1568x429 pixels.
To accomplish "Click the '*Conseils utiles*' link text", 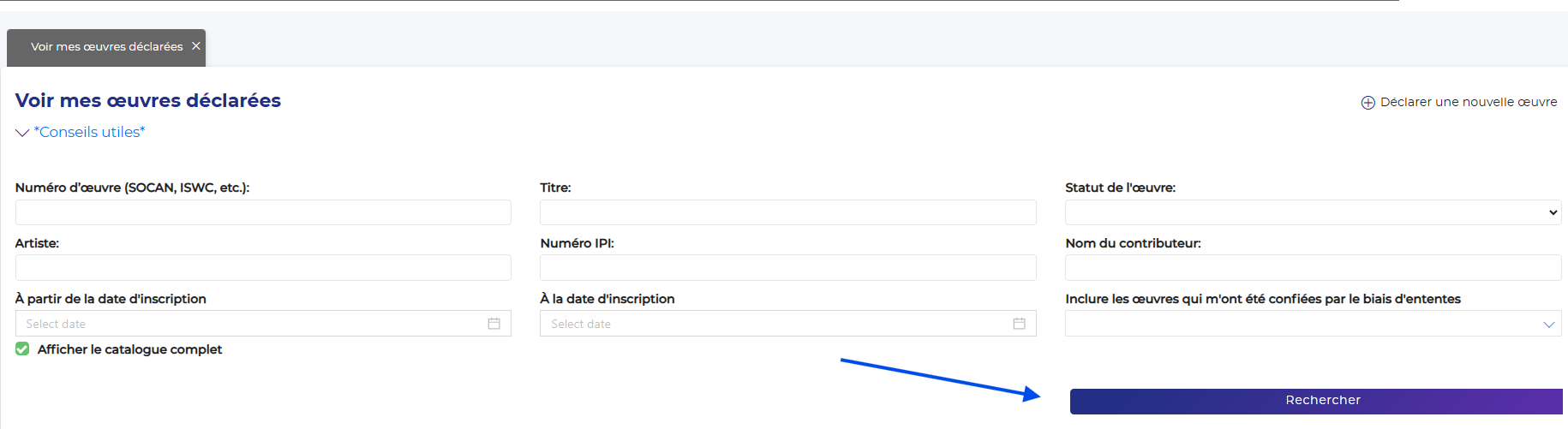I will [89, 132].
